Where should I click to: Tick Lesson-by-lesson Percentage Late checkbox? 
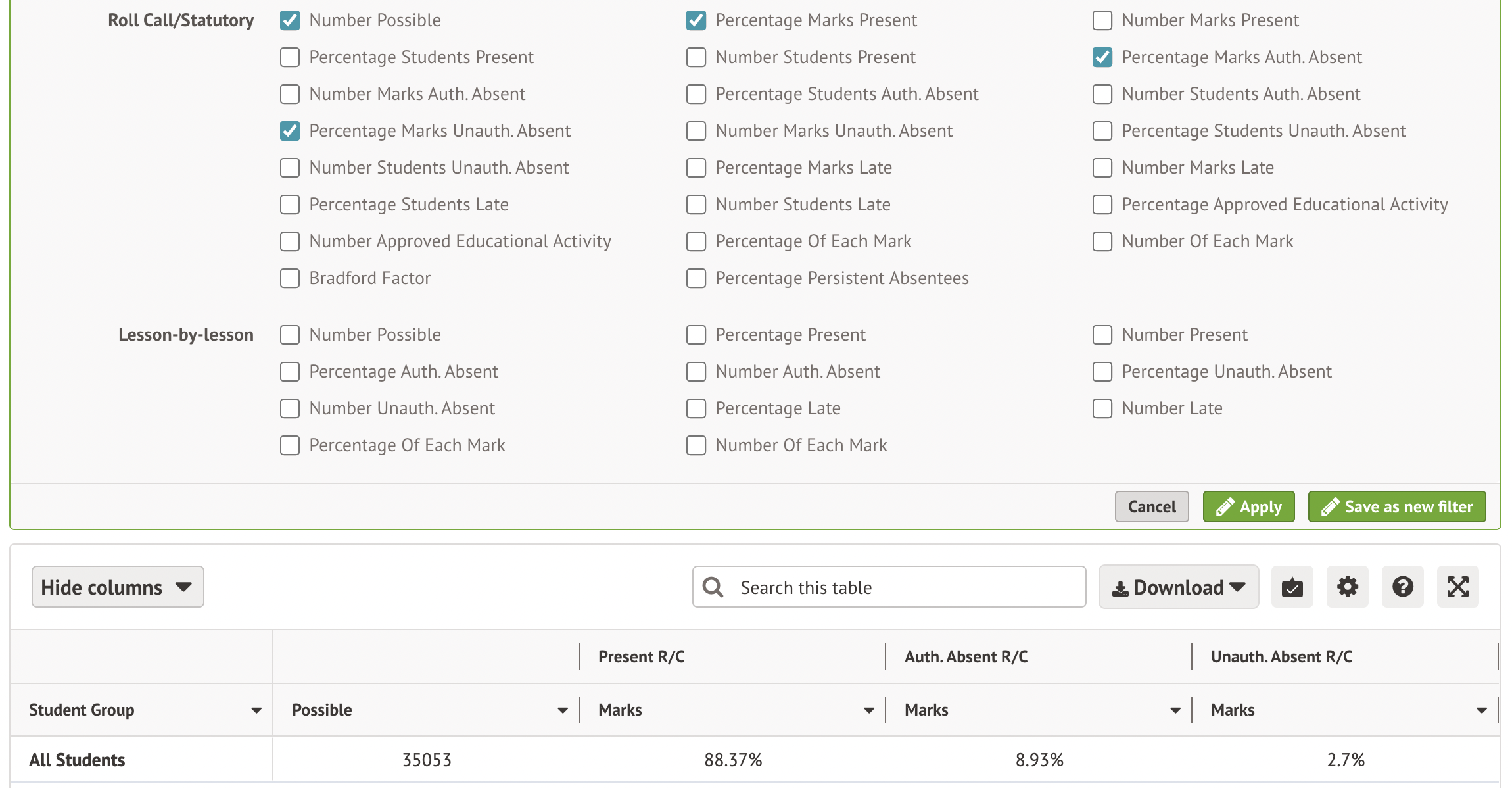tap(696, 408)
